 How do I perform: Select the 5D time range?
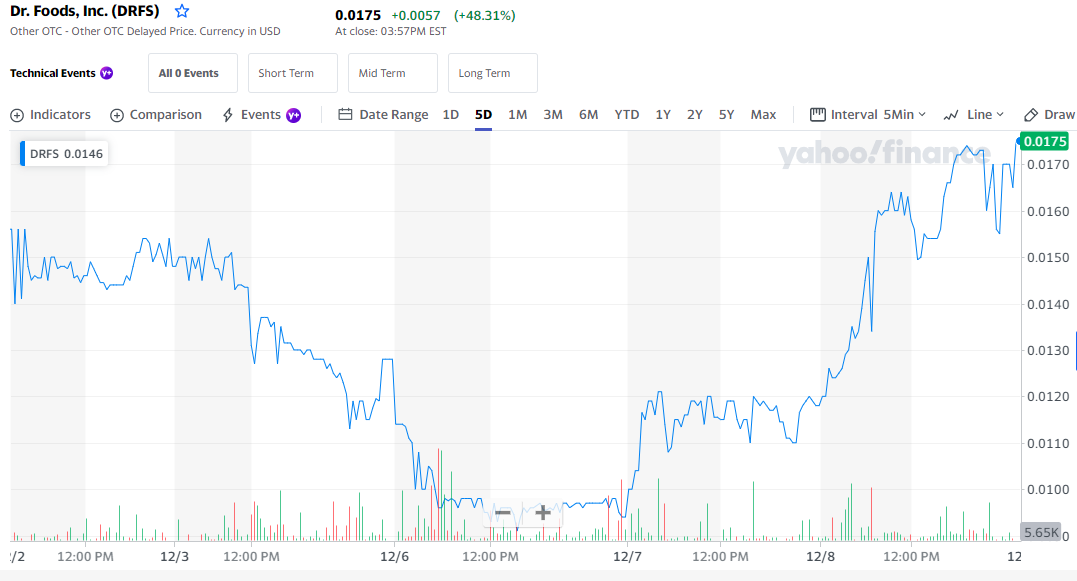pyautogui.click(x=484, y=115)
